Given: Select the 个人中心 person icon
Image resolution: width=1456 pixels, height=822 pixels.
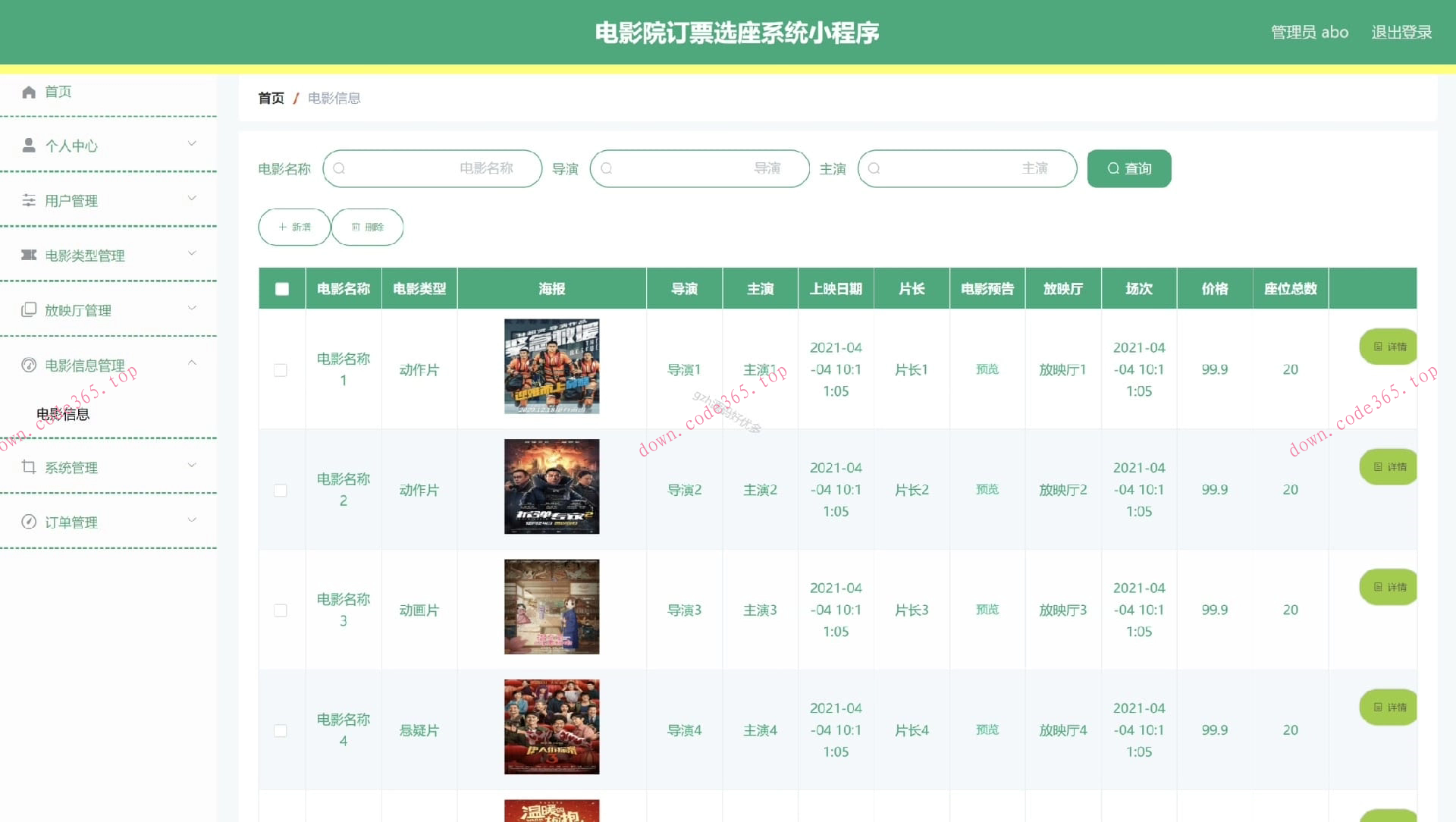Looking at the screenshot, I should click(29, 144).
